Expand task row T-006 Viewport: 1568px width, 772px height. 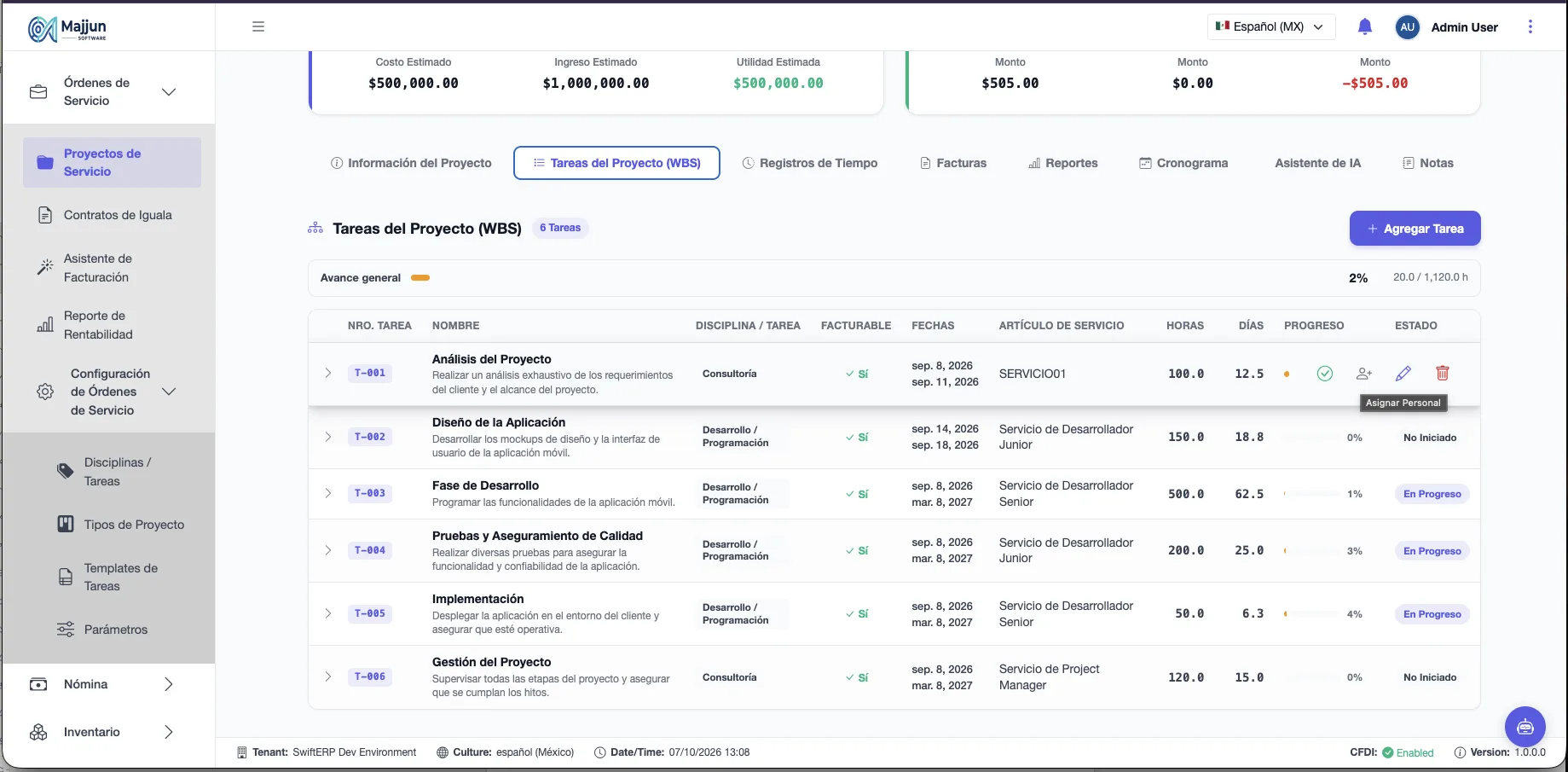[327, 677]
